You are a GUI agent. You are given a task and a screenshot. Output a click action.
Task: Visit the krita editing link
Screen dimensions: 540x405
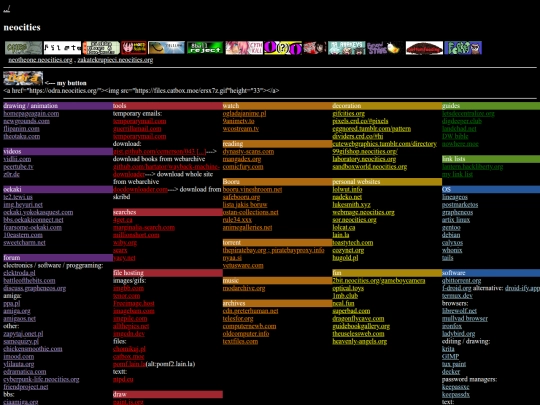tap(448, 349)
